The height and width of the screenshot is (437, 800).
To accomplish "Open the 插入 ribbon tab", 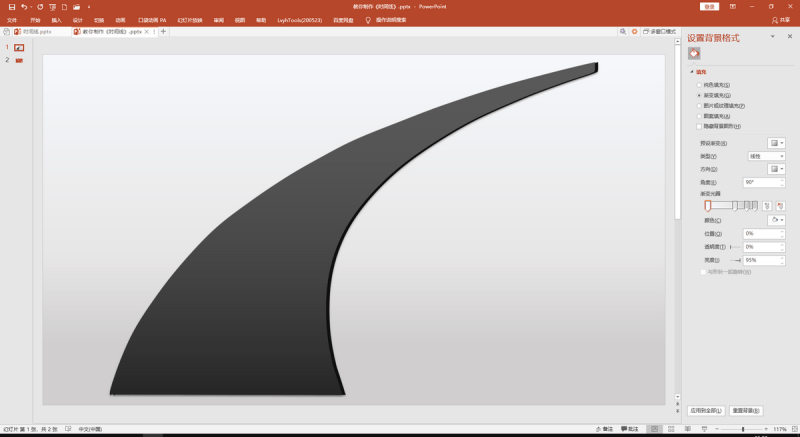I will tap(56, 19).
